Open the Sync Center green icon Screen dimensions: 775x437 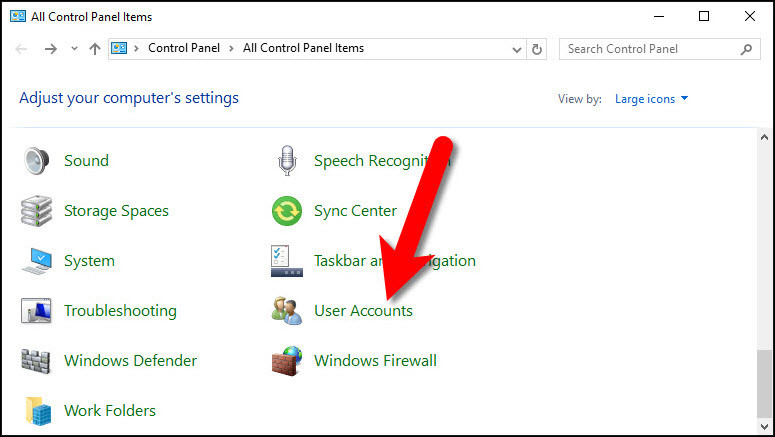287,211
